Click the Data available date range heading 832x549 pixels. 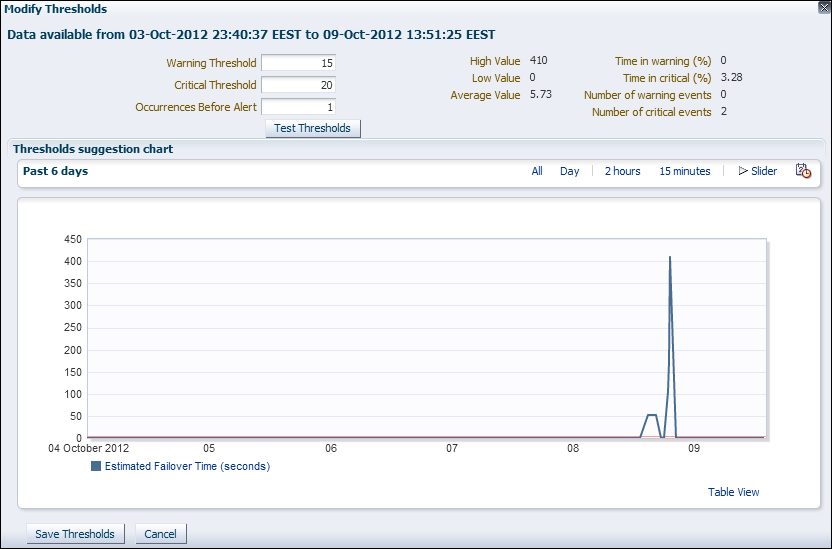251,35
